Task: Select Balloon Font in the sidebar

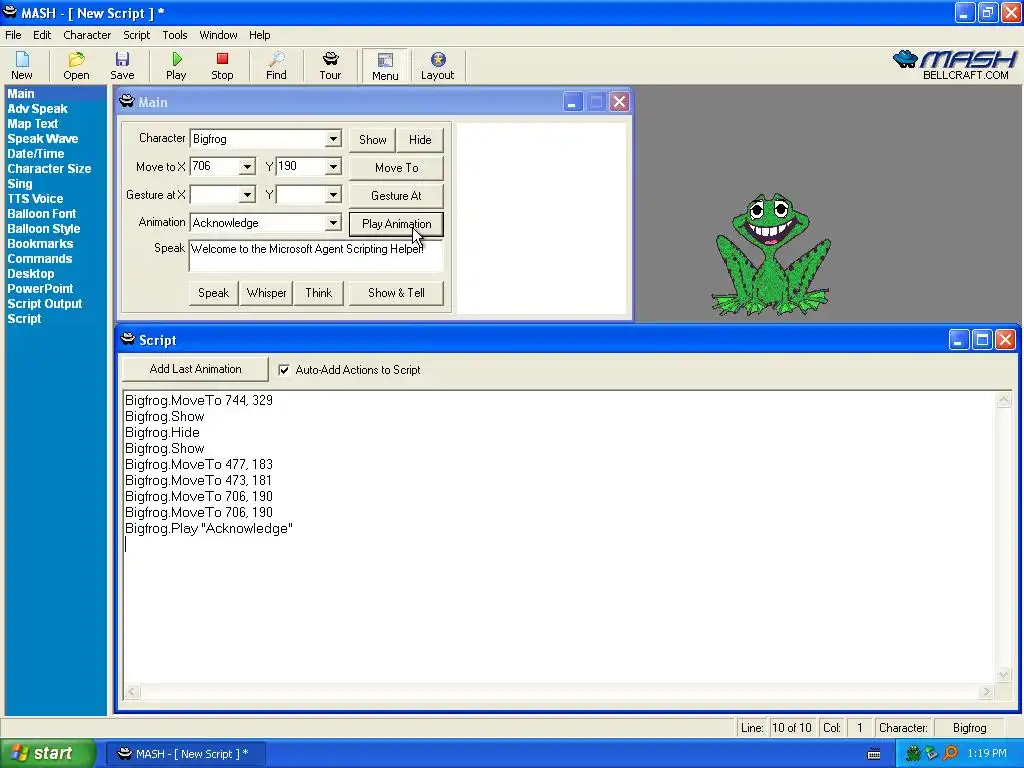Action: click(42, 214)
